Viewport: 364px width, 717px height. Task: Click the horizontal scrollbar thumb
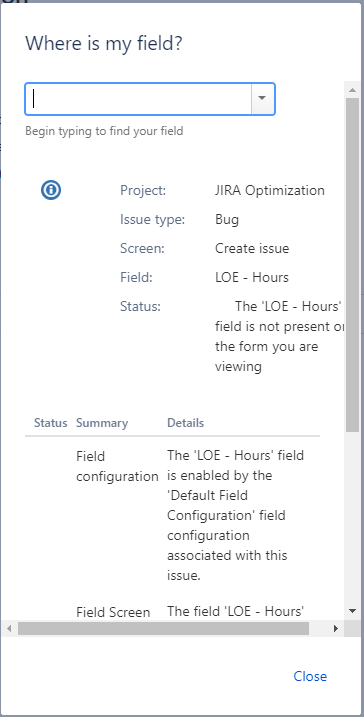[163, 628]
